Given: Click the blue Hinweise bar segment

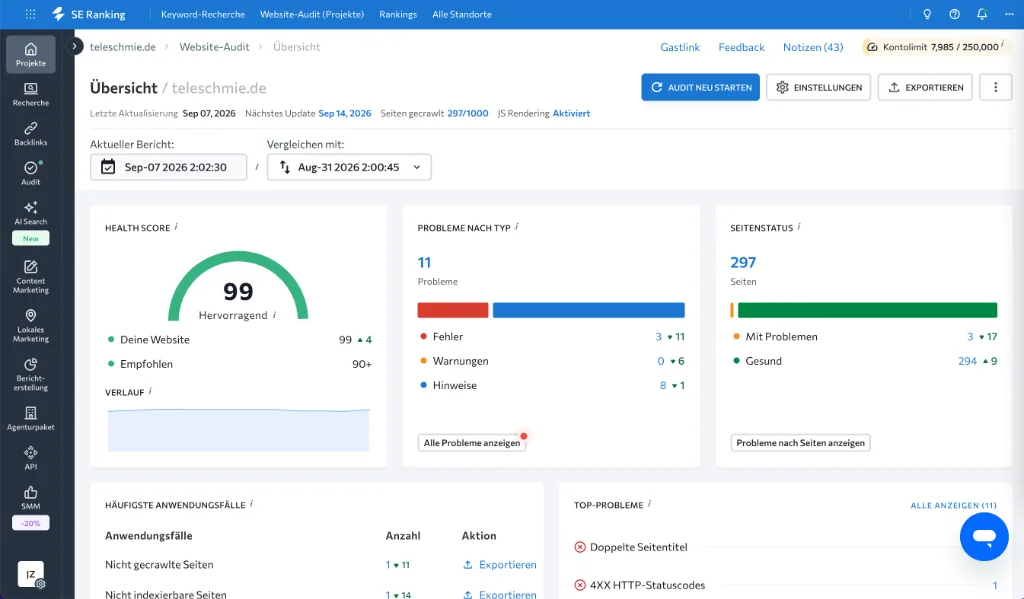Looking at the screenshot, I should [588, 310].
